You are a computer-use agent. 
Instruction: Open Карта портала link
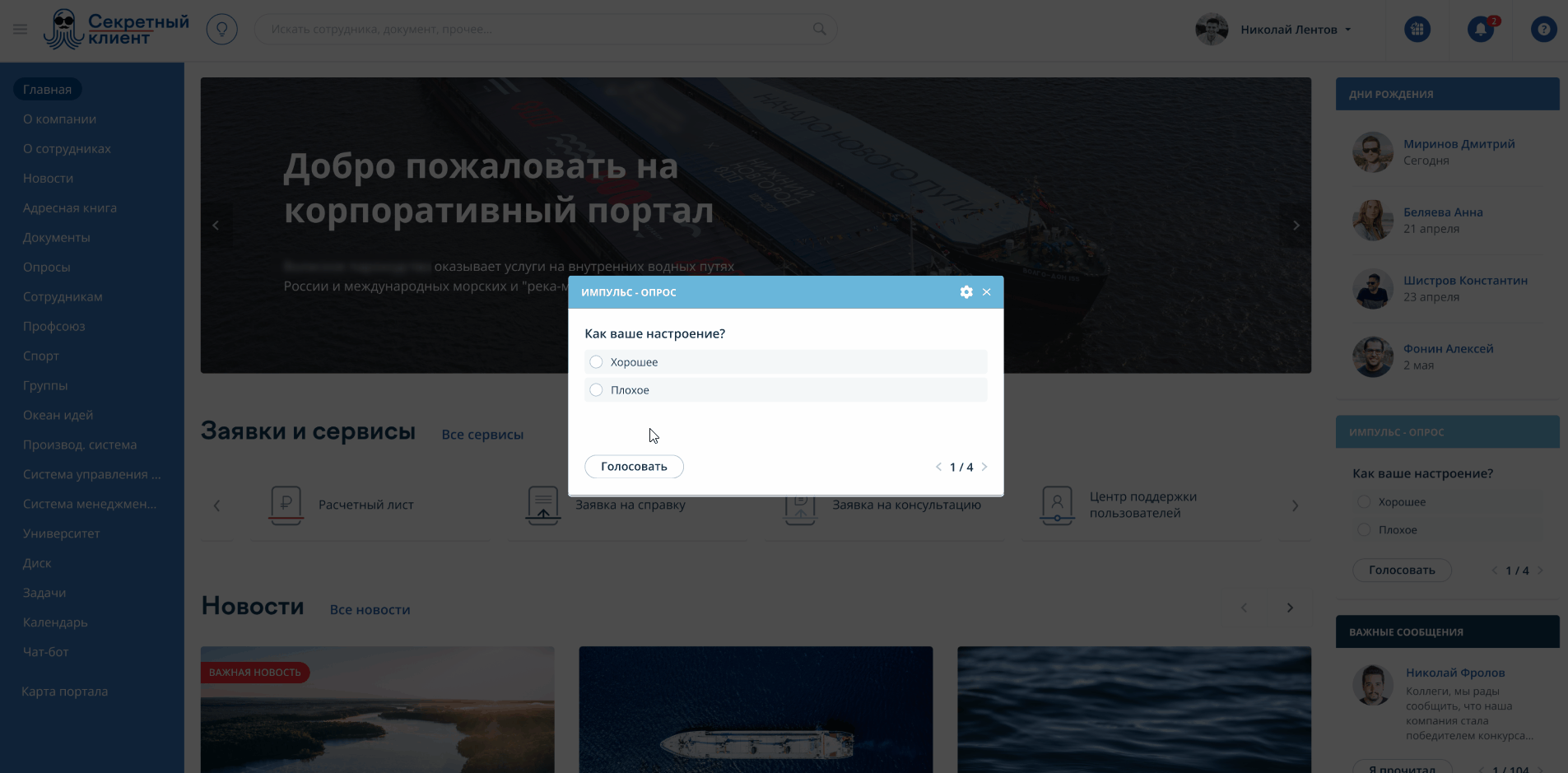[x=64, y=692]
